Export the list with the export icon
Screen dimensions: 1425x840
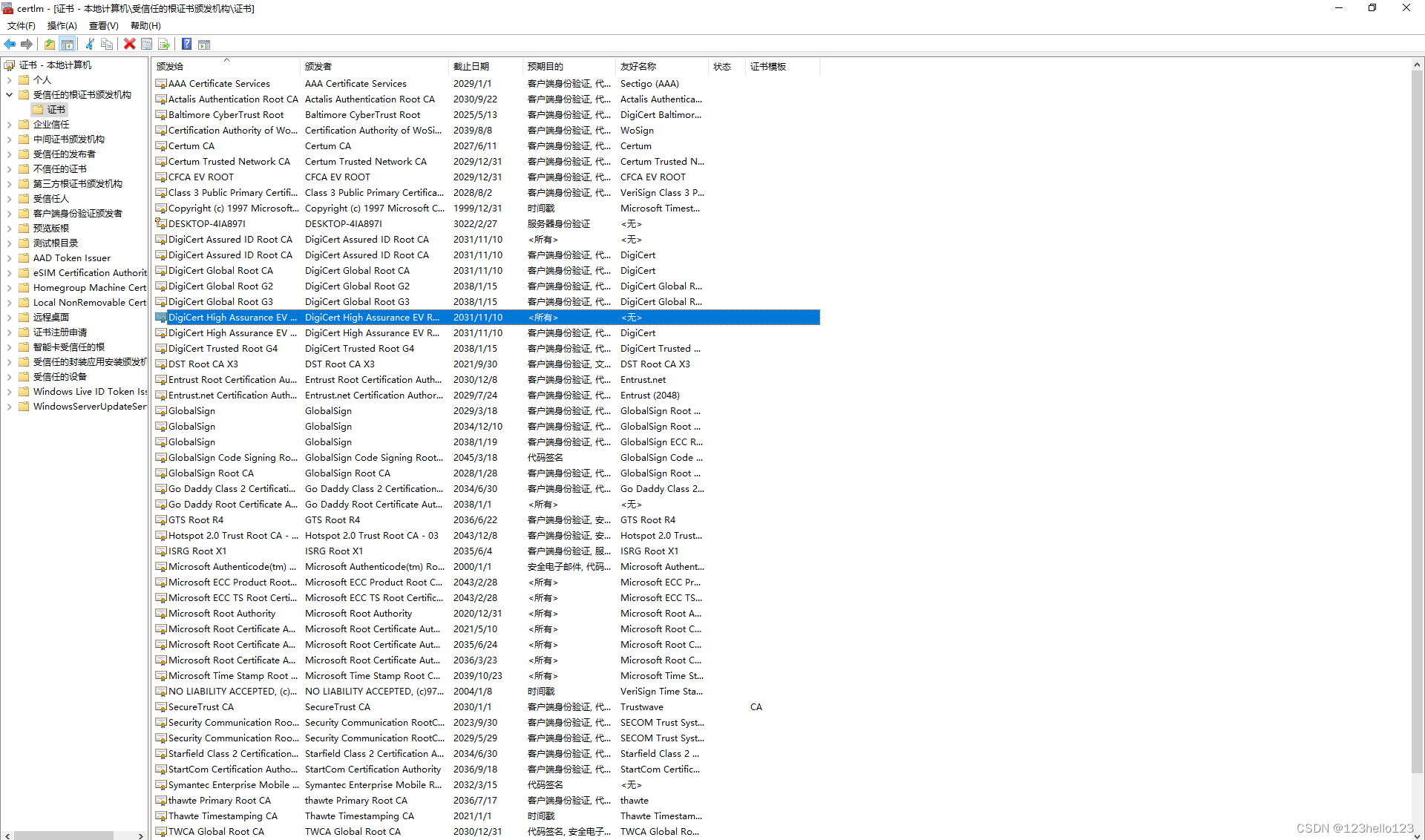[x=164, y=44]
